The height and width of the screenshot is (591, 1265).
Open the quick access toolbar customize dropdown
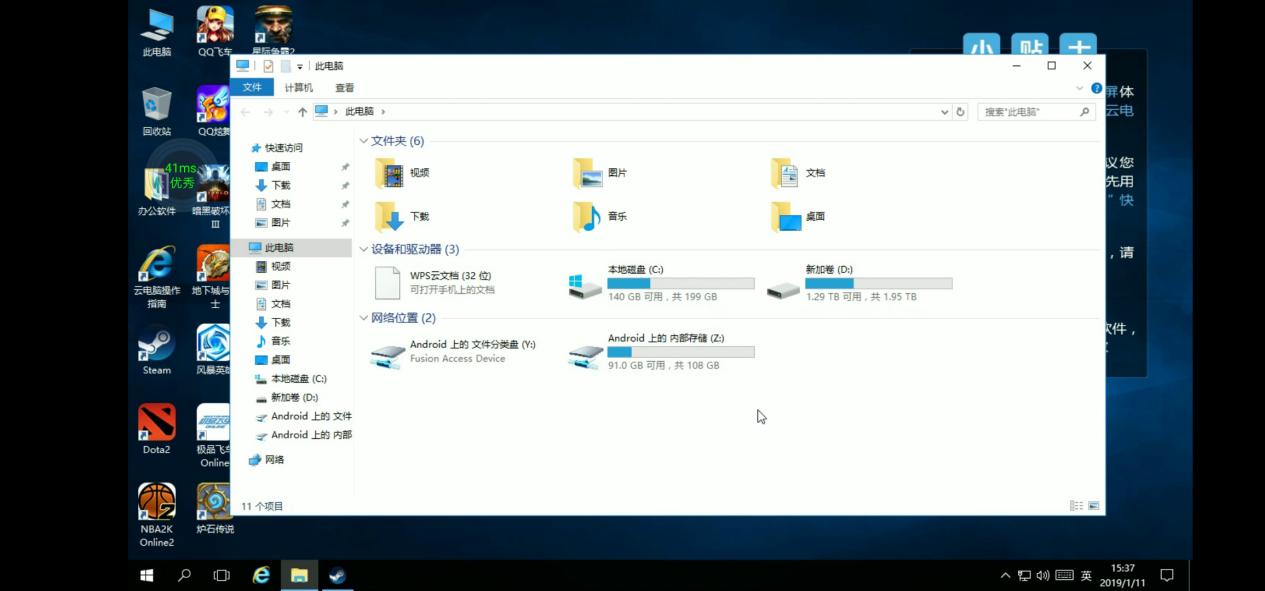coord(300,67)
